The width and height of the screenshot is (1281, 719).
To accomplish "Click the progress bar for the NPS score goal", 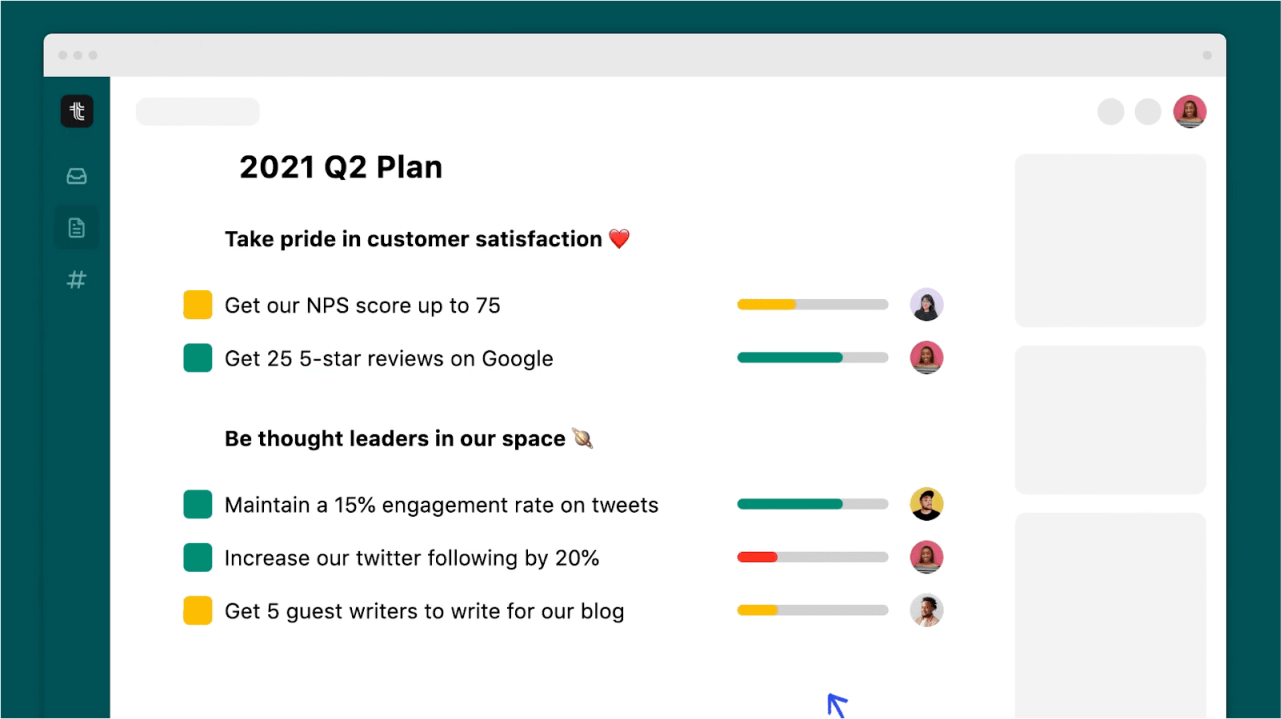I will pyautogui.click(x=812, y=305).
